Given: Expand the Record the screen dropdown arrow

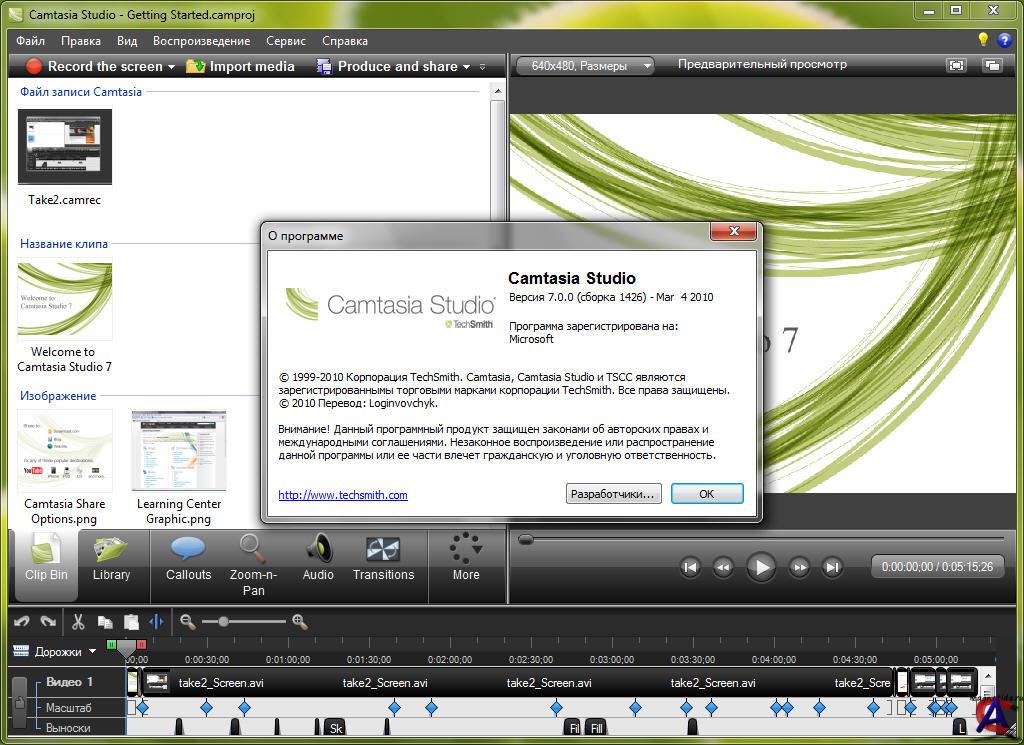Looking at the screenshot, I should 171,67.
